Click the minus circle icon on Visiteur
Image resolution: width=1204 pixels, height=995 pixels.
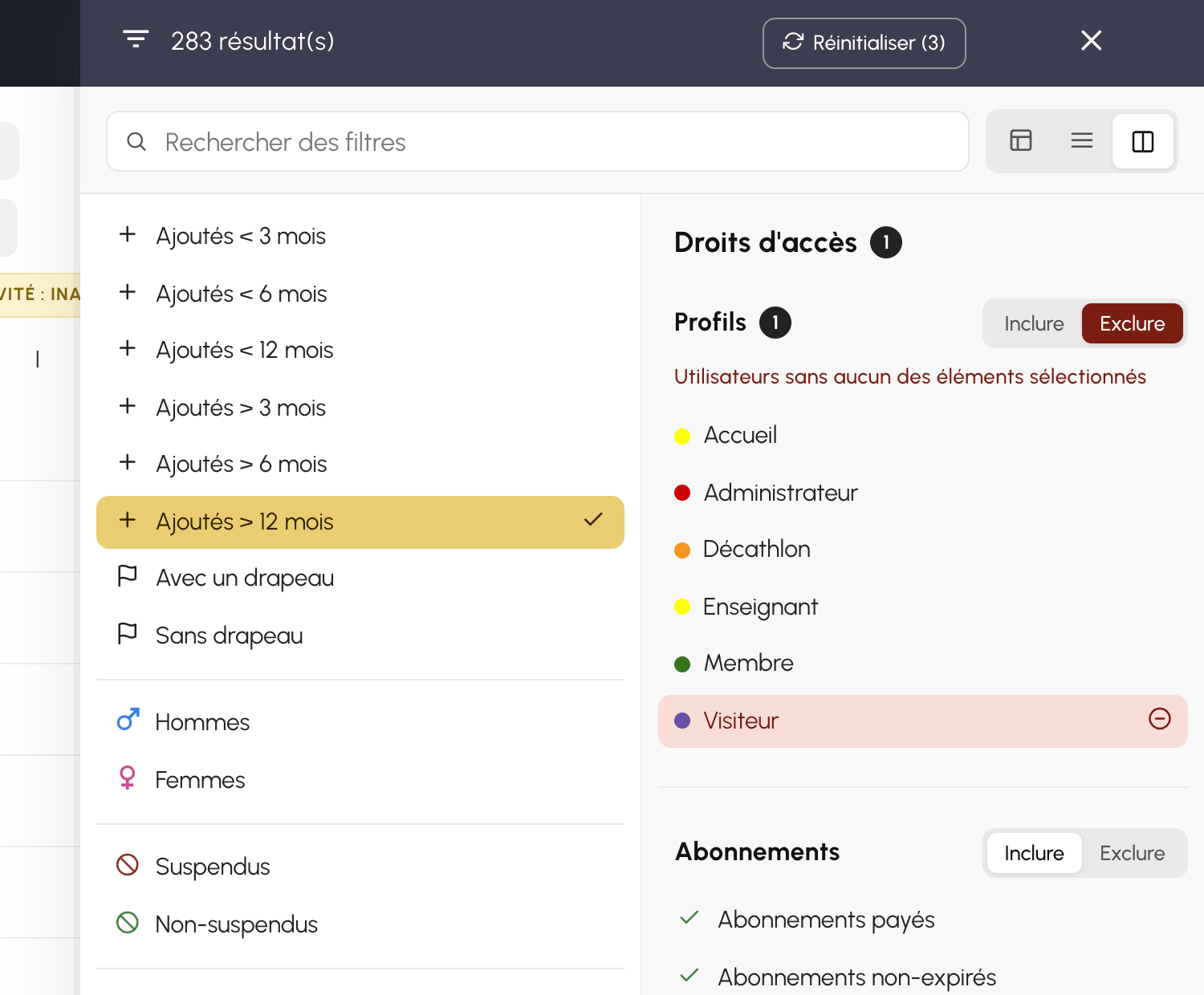click(x=1160, y=719)
